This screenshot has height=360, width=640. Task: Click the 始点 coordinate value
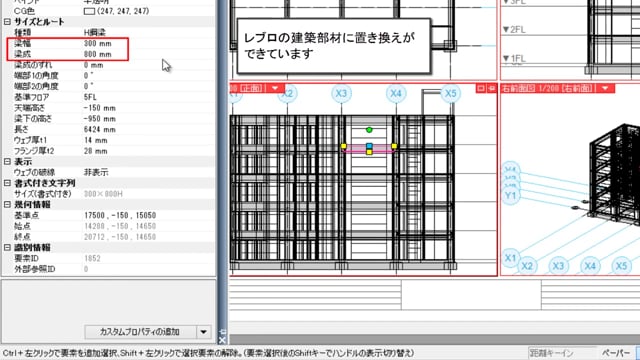coord(120,226)
